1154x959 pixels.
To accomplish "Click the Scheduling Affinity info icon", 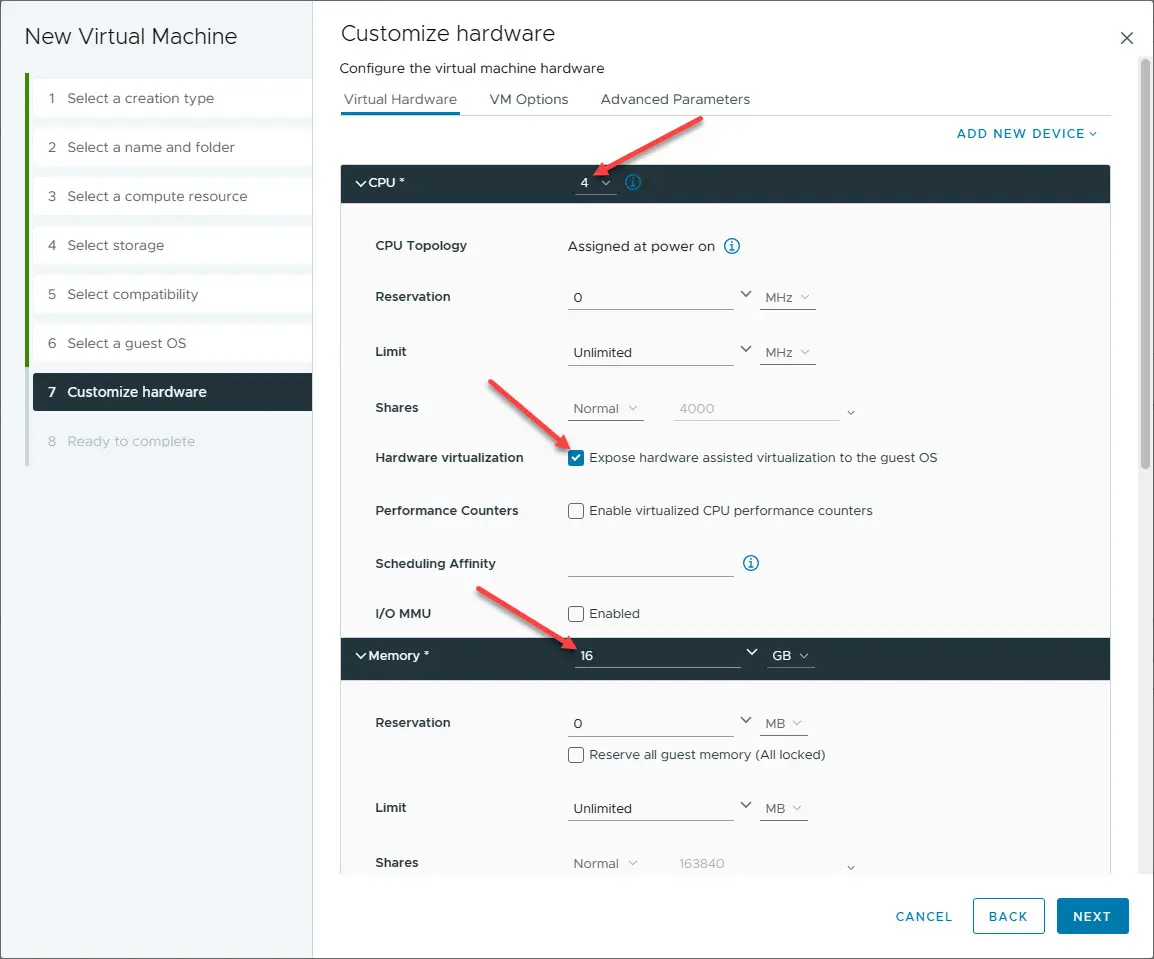I will tap(751, 563).
